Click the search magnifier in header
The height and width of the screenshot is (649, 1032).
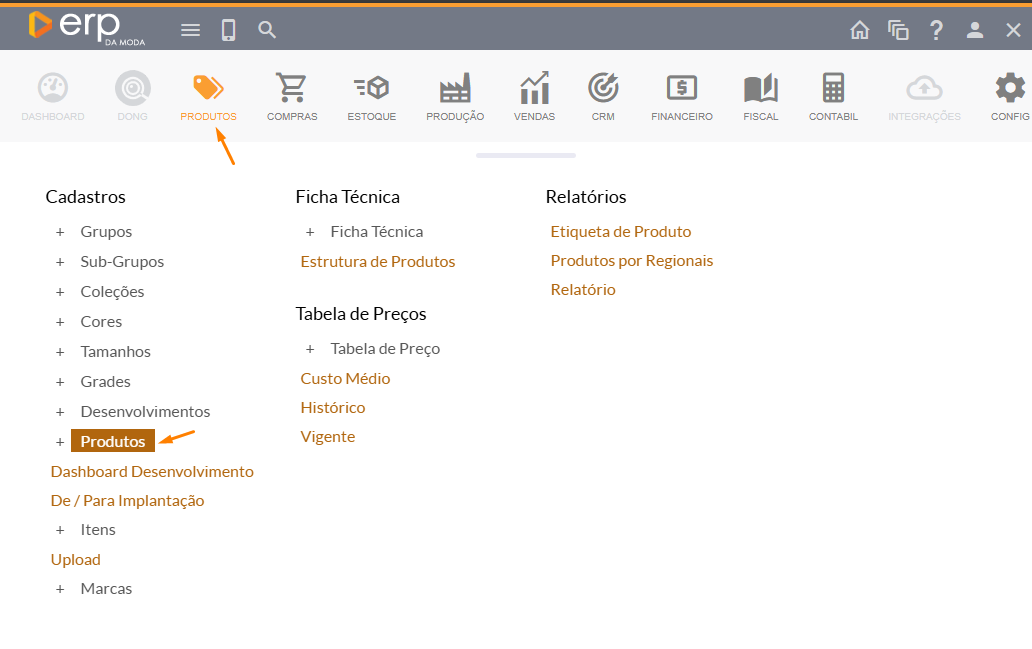point(267,30)
